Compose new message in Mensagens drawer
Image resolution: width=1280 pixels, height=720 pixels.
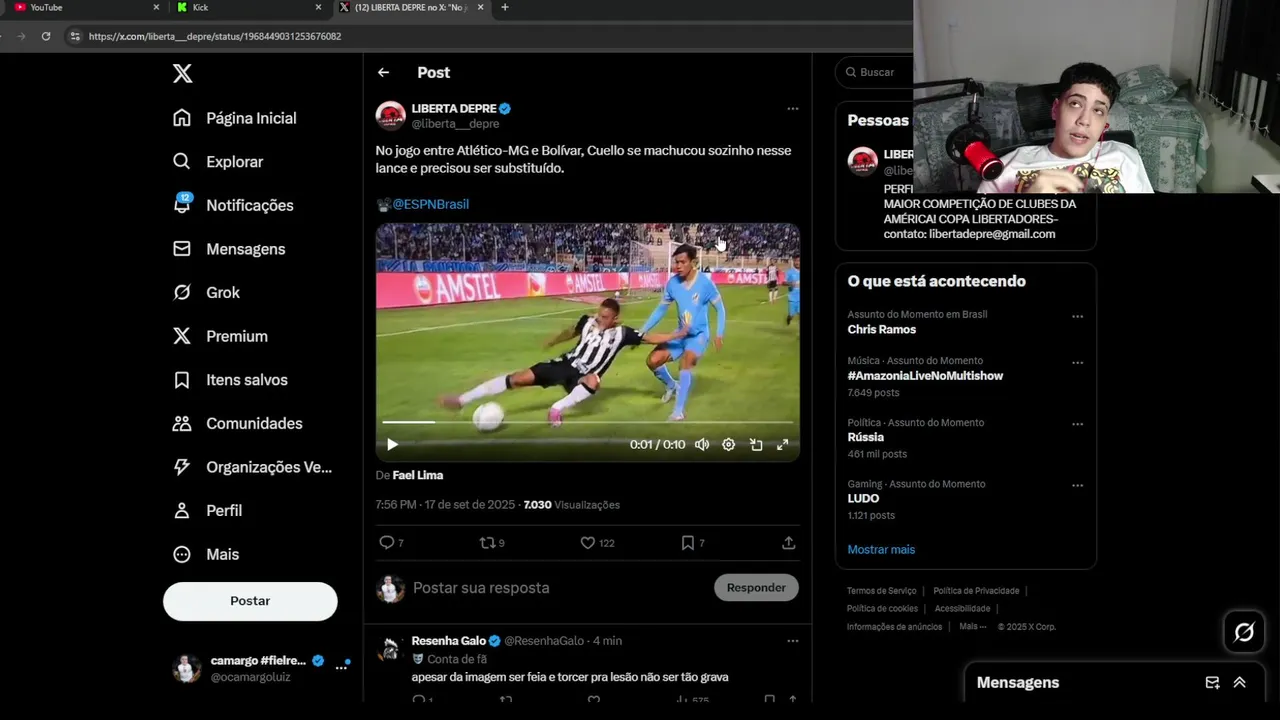click(x=1212, y=682)
